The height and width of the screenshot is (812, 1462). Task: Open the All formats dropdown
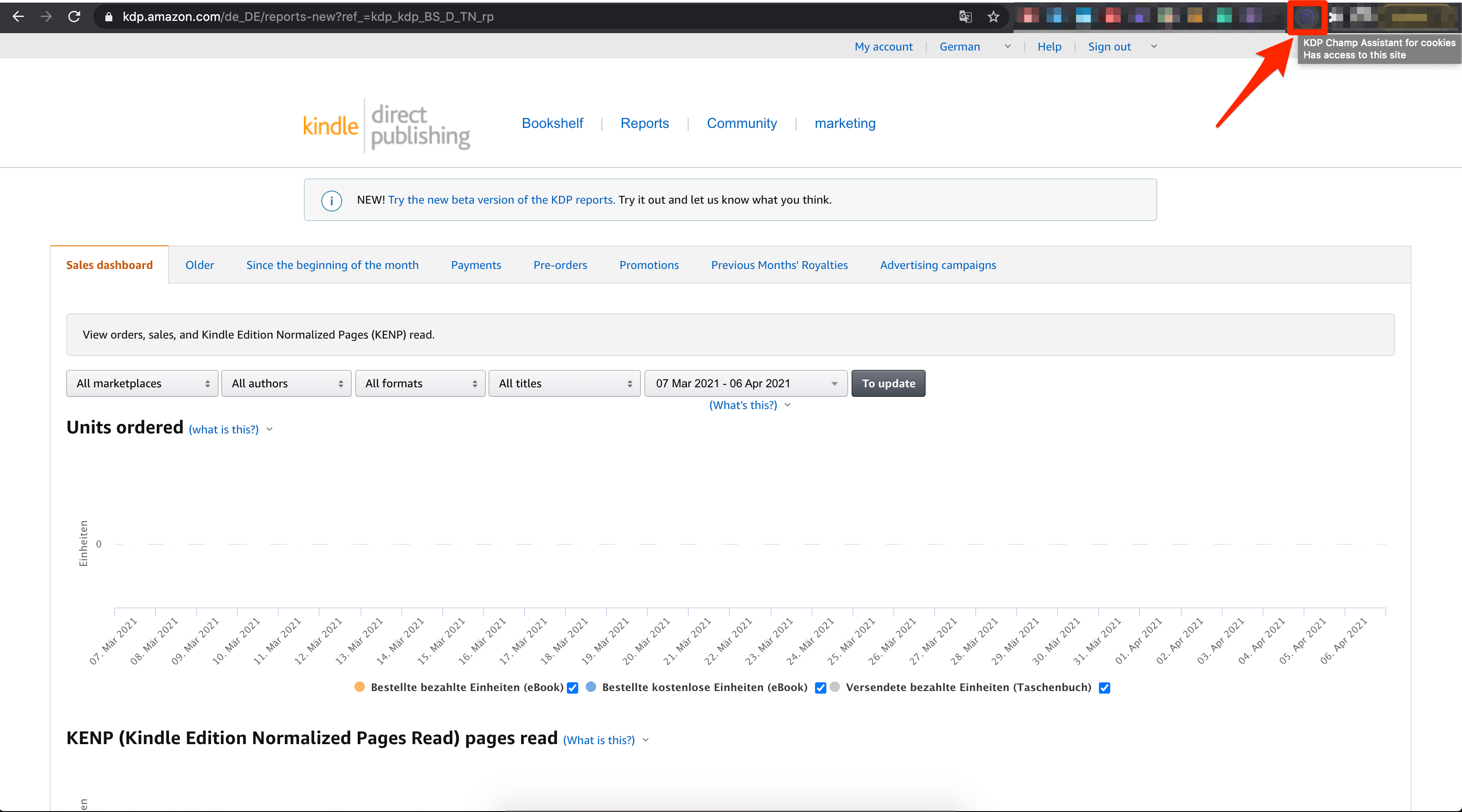tap(420, 383)
